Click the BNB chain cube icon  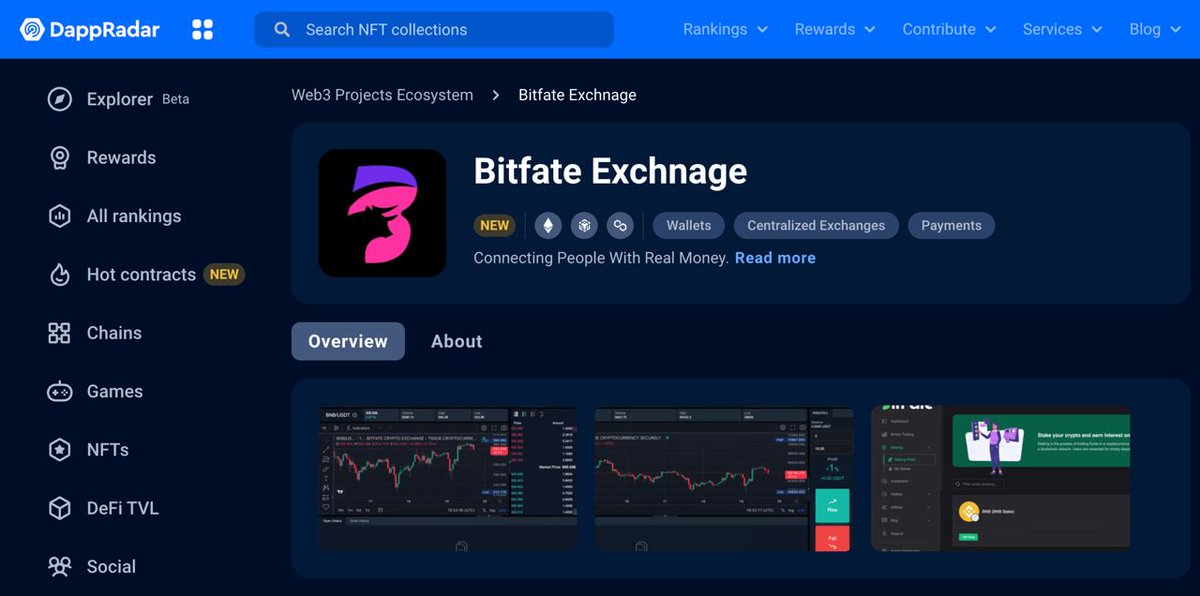(584, 225)
